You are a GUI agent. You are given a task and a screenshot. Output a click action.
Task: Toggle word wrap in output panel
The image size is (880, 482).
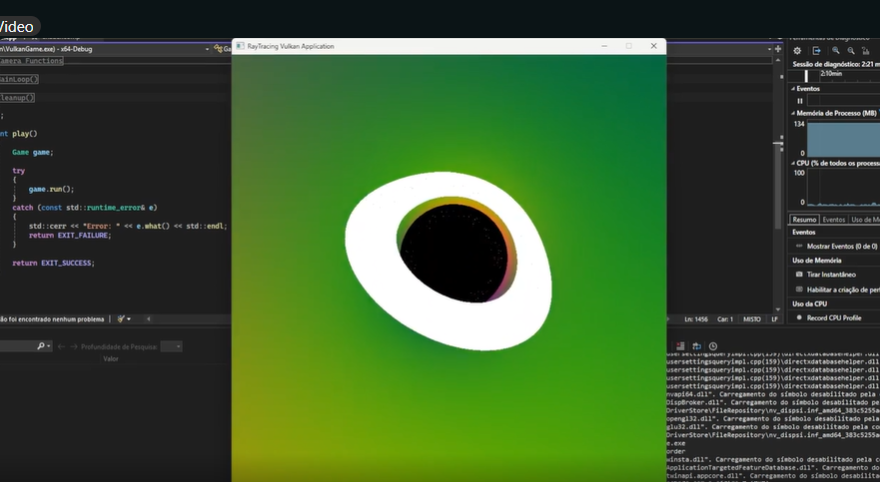pos(696,346)
